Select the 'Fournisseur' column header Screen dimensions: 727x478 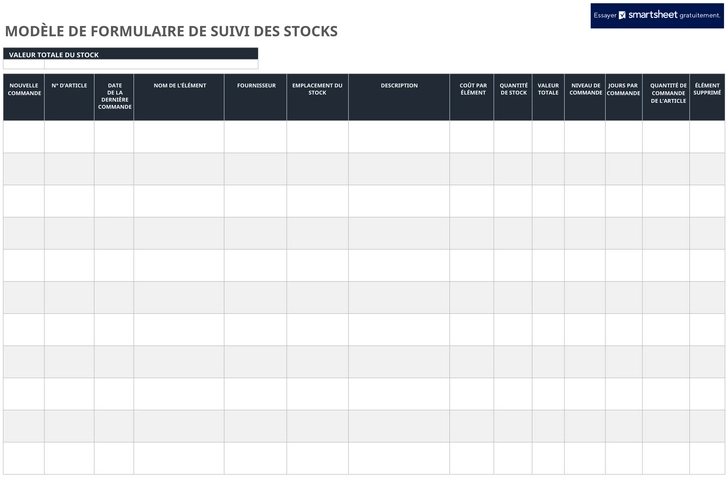(255, 97)
